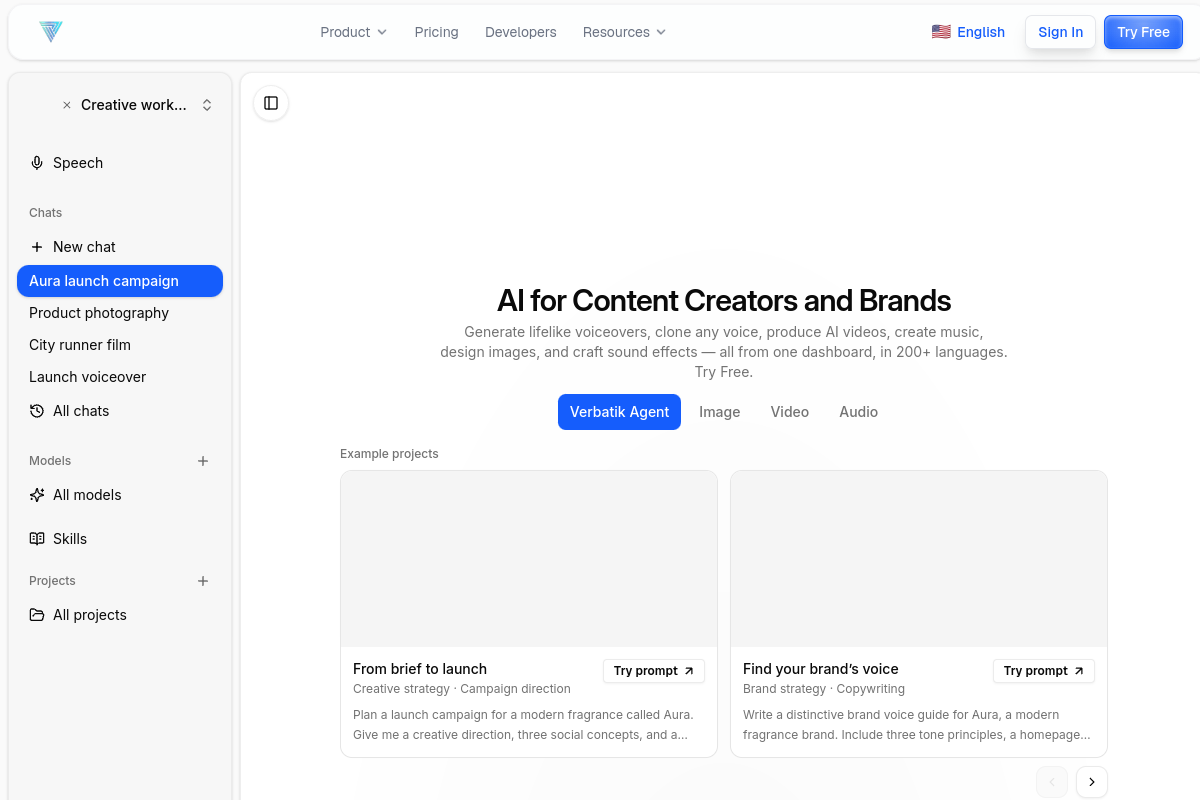Switch to the Video tab
This screenshot has width=1200, height=800.
[x=790, y=412]
